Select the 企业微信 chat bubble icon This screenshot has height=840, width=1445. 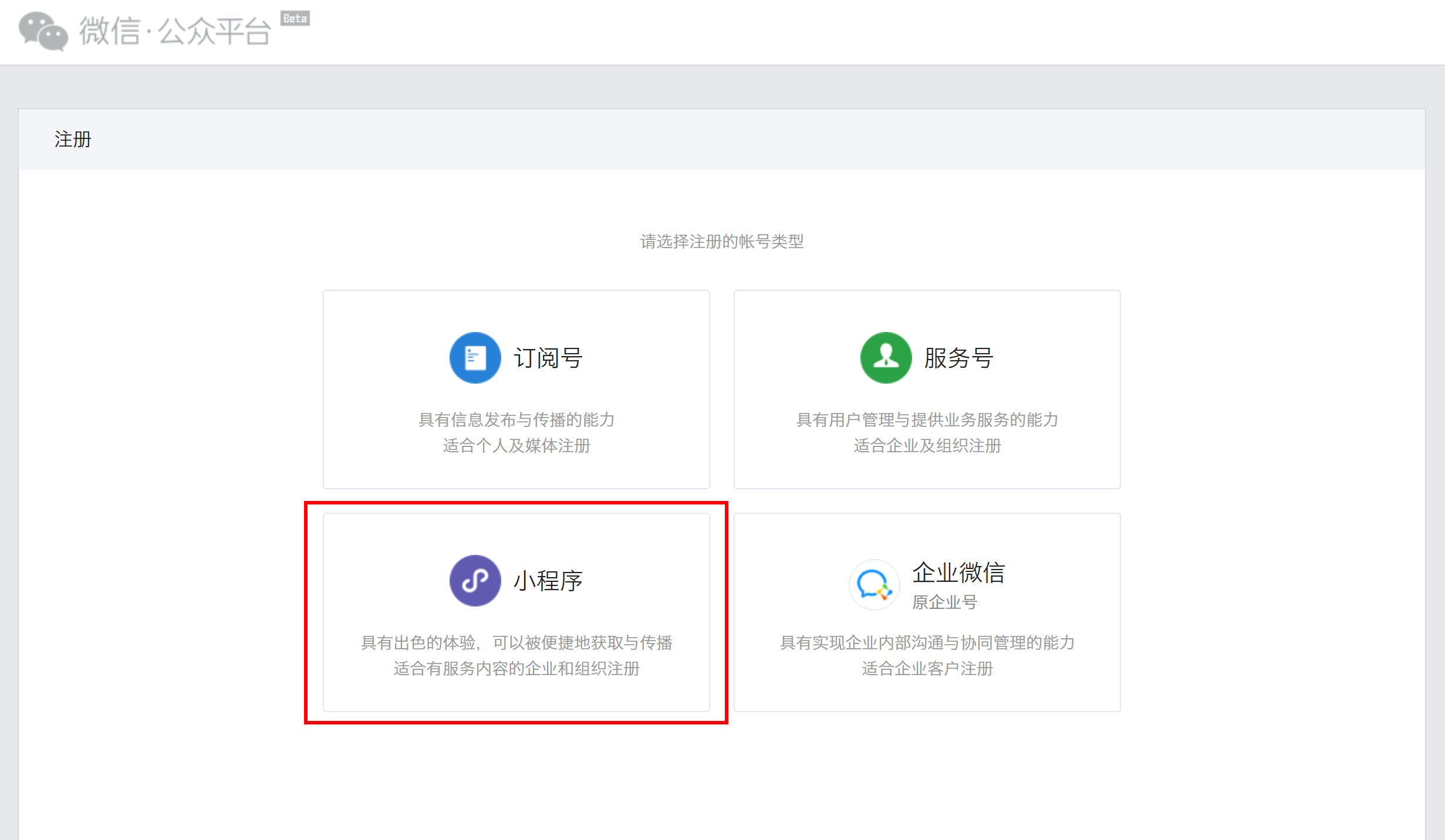point(874,585)
